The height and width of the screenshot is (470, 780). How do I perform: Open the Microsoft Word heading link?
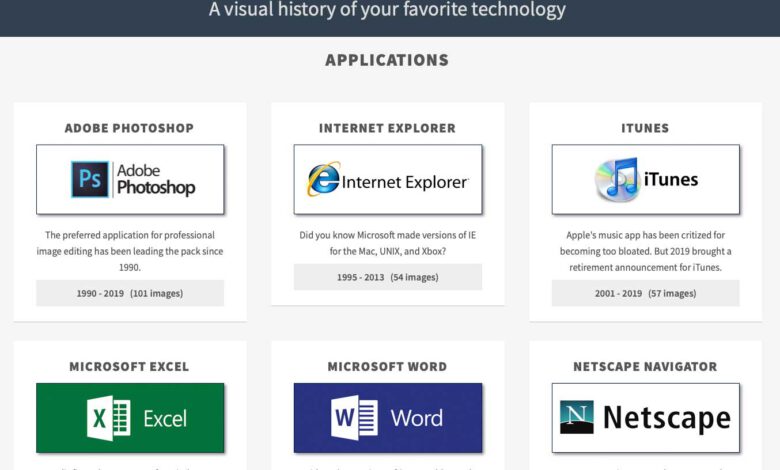(387, 367)
